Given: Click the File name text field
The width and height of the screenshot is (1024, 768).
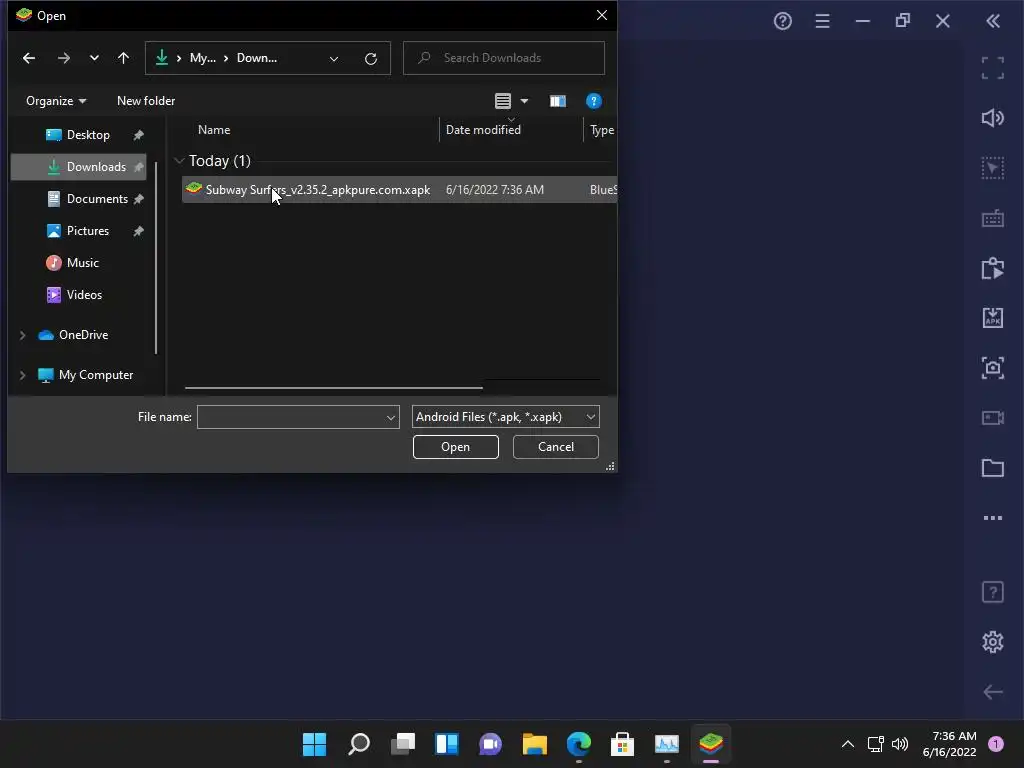Looking at the screenshot, I should (298, 417).
